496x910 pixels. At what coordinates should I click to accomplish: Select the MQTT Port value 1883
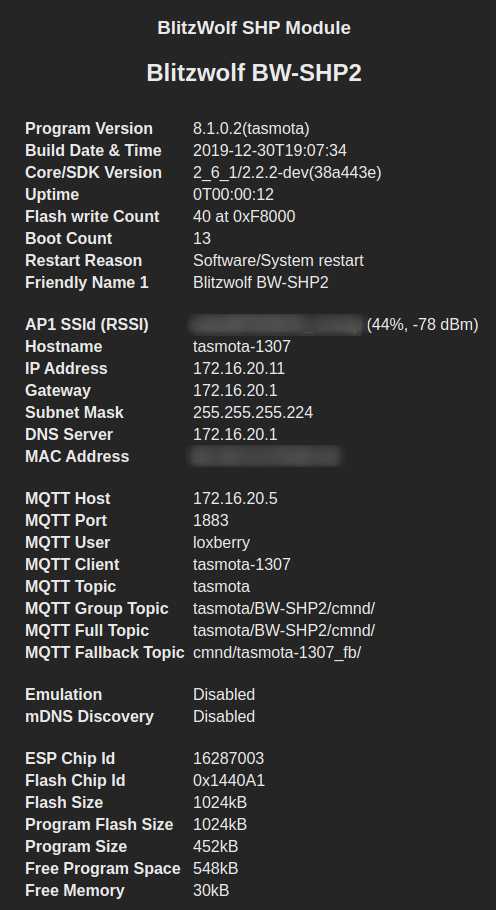211,521
